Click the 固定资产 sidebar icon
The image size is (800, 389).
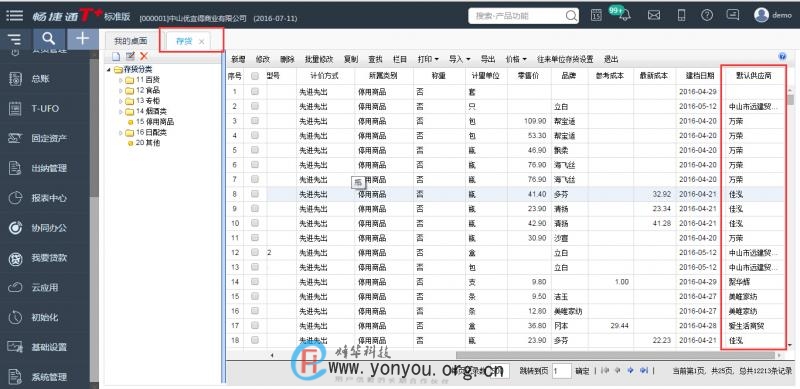point(15,138)
